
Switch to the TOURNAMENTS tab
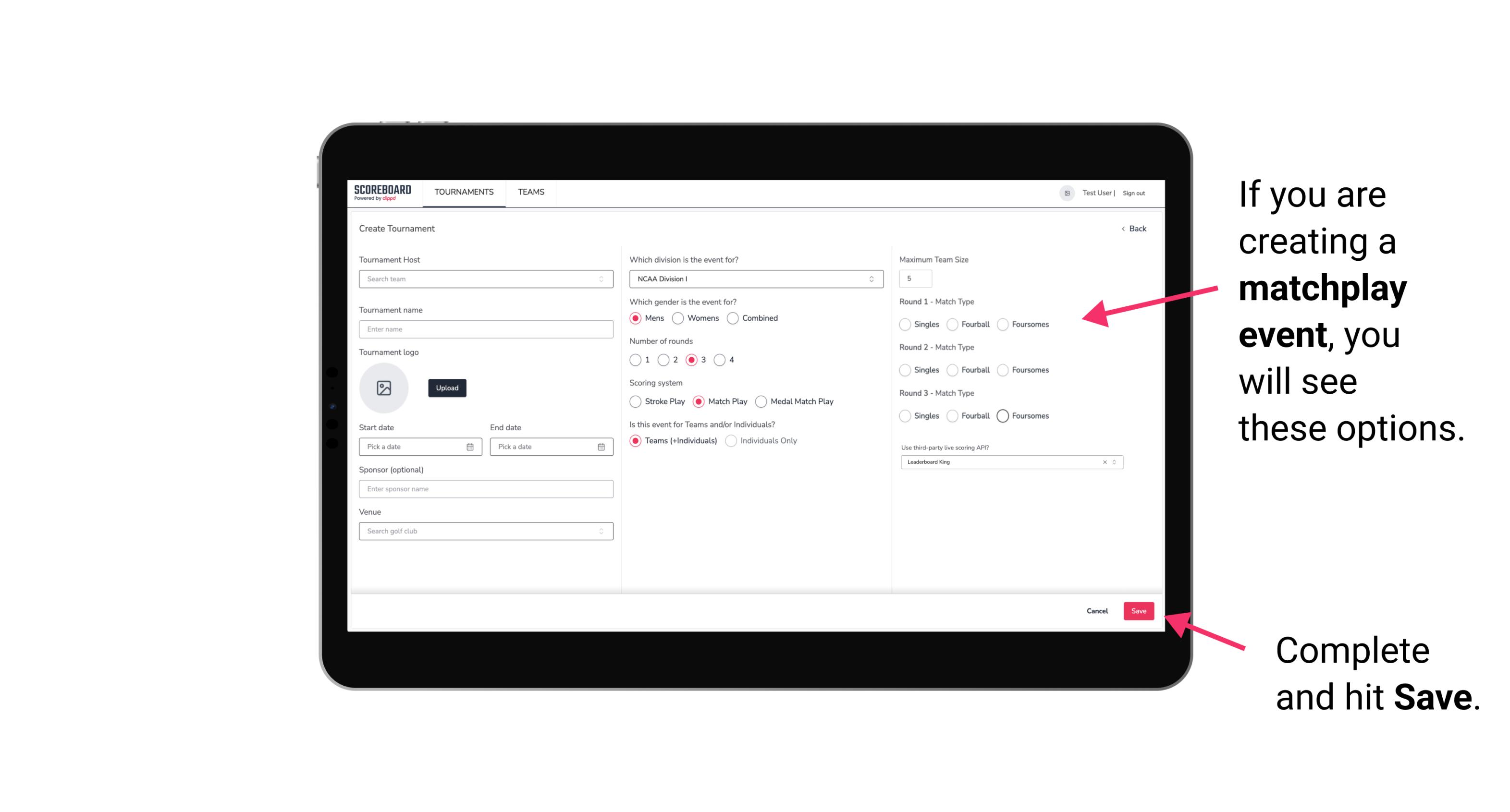click(463, 192)
